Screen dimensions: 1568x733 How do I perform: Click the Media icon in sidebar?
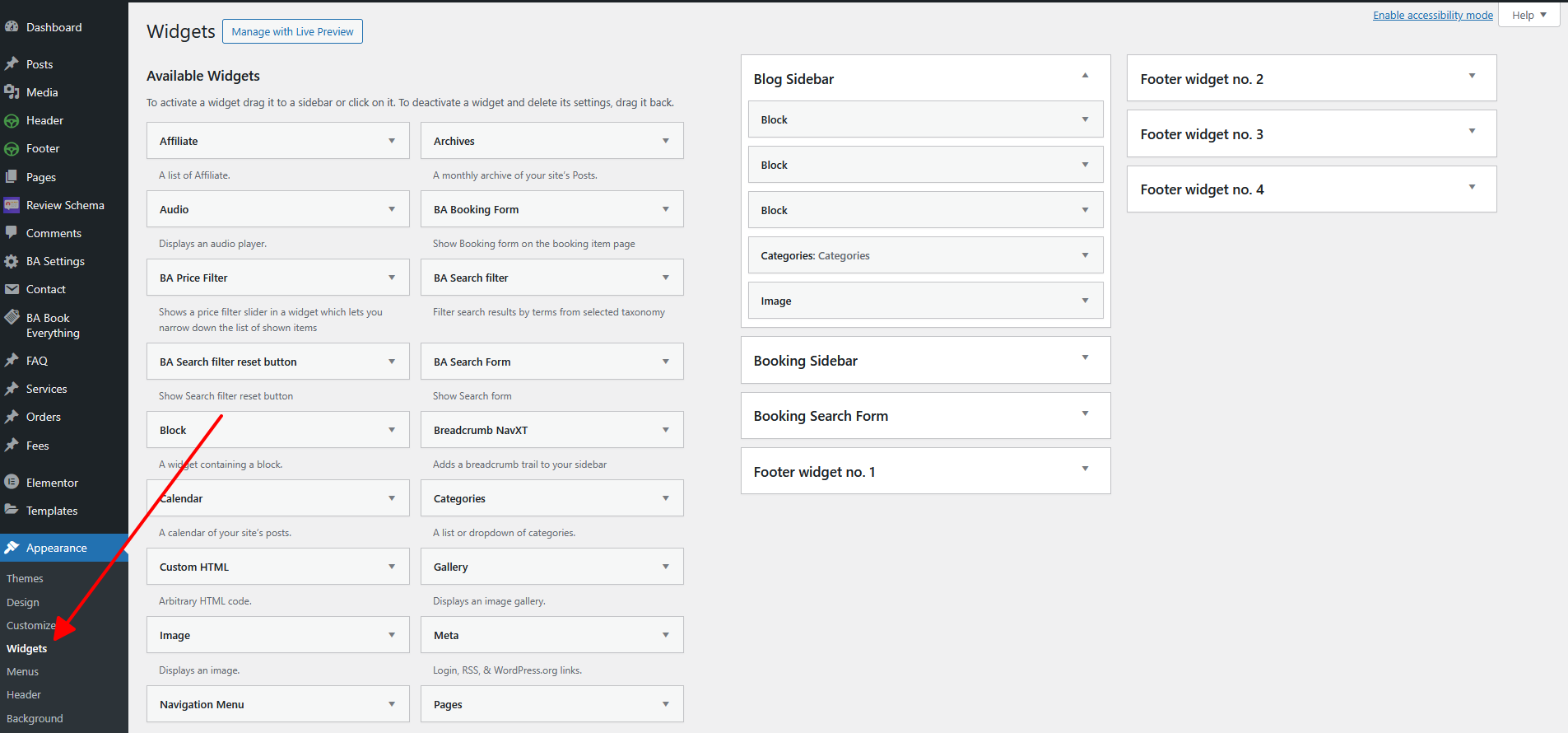click(x=12, y=92)
